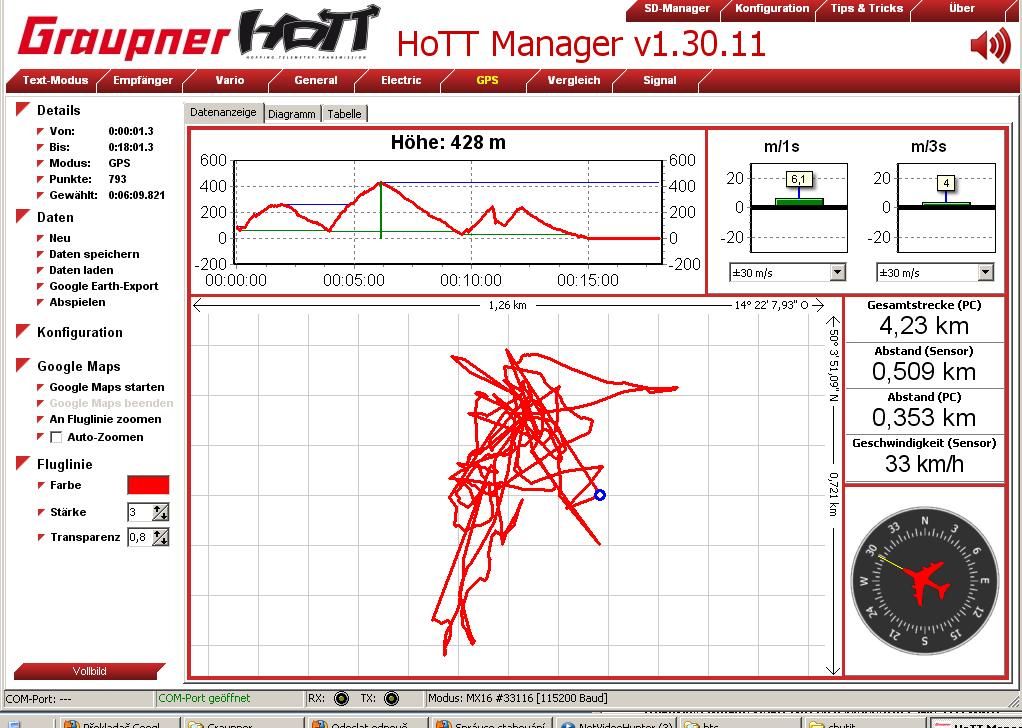Open the Vario section tab

(229, 80)
